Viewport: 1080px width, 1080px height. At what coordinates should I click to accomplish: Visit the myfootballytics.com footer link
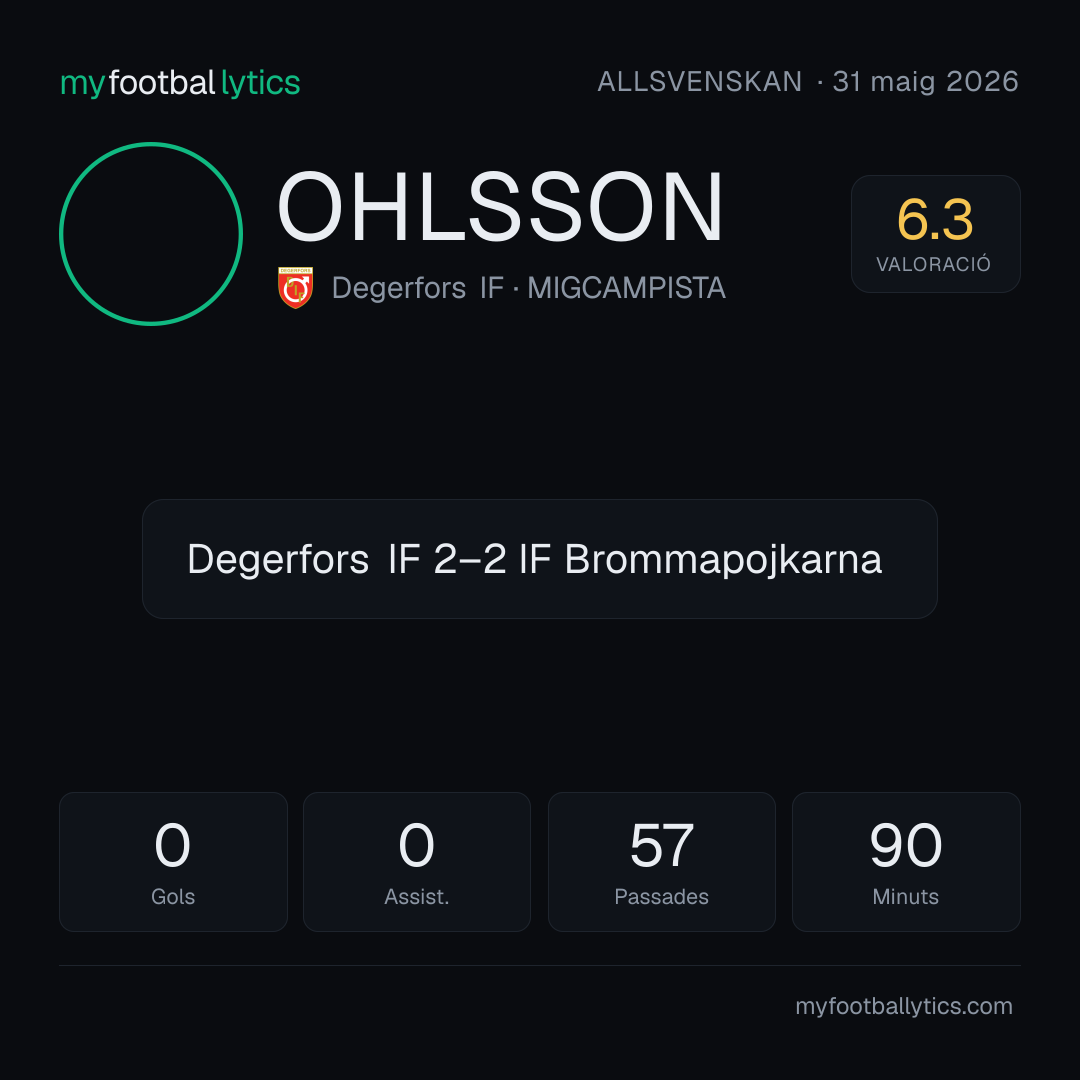904,1006
